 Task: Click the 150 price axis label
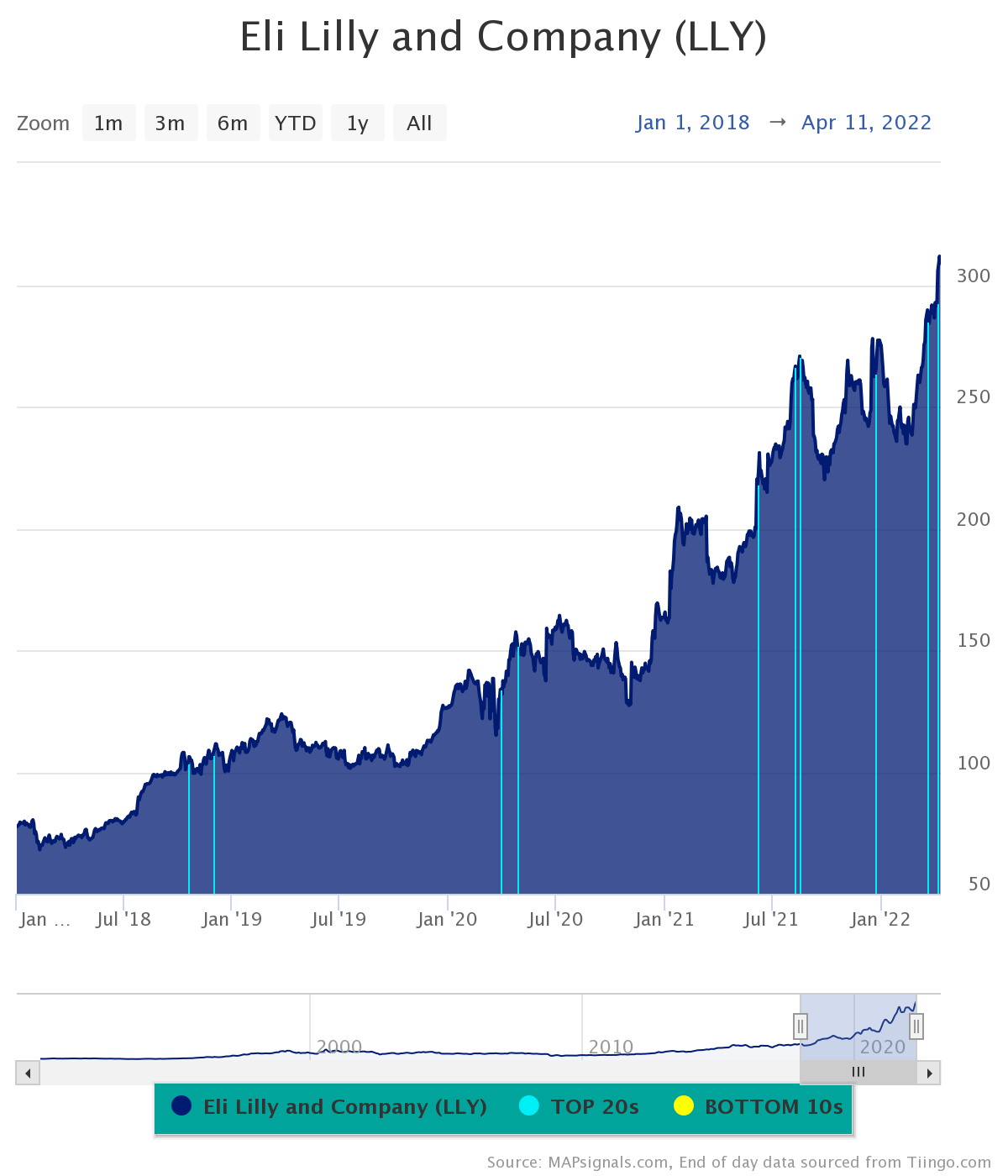tap(974, 640)
